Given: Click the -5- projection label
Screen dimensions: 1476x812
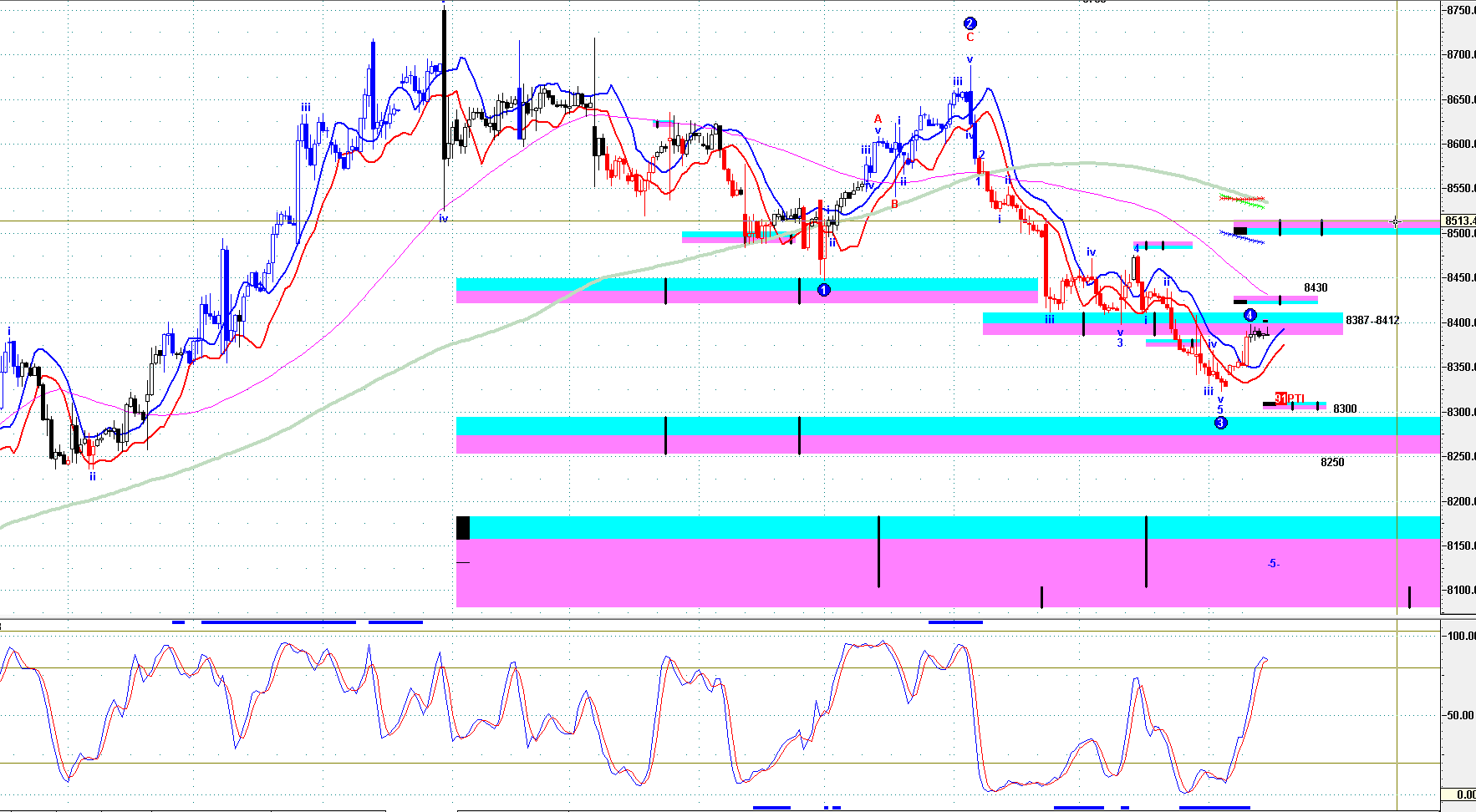Looking at the screenshot, I should (x=1273, y=564).
